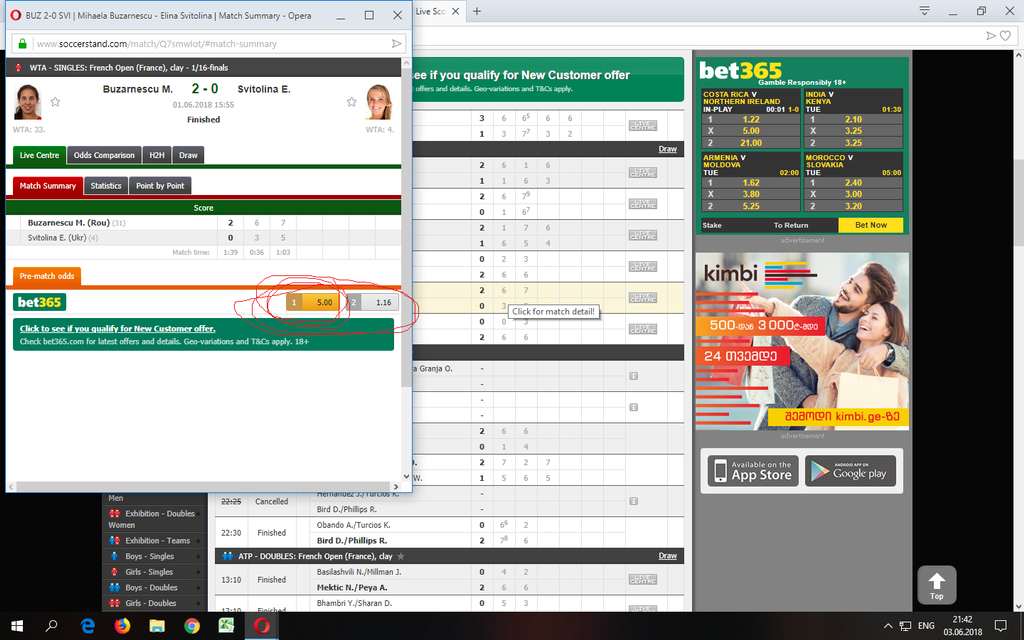Open Exhibition - Teams sidebar item
The image size is (1024, 640).
click(157, 541)
